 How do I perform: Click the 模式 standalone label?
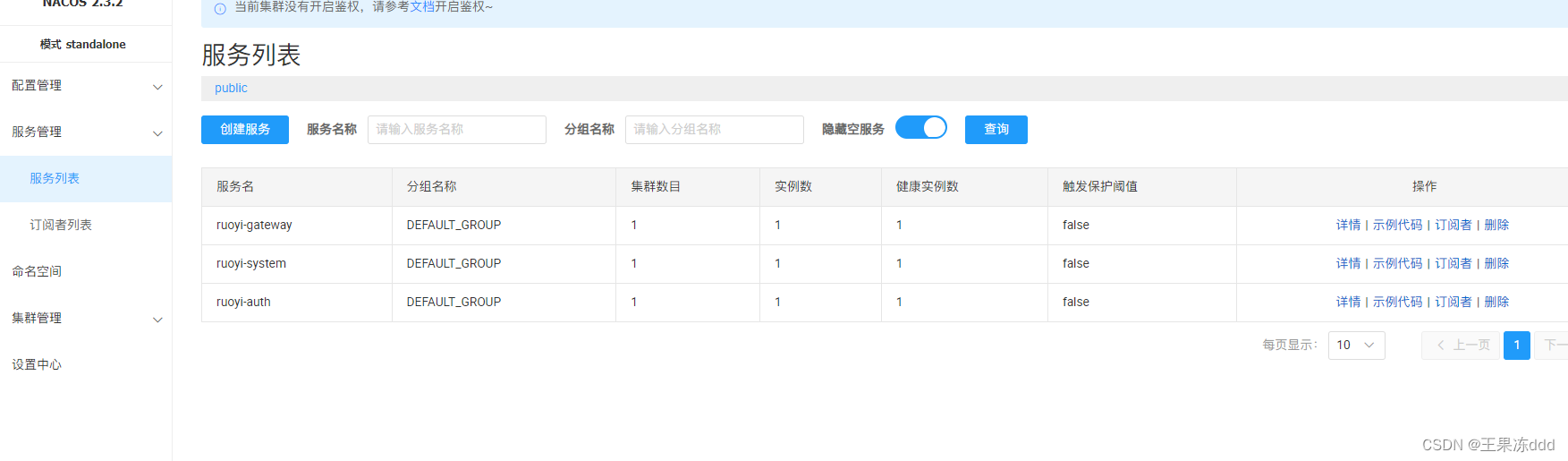click(x=83, y=45)
